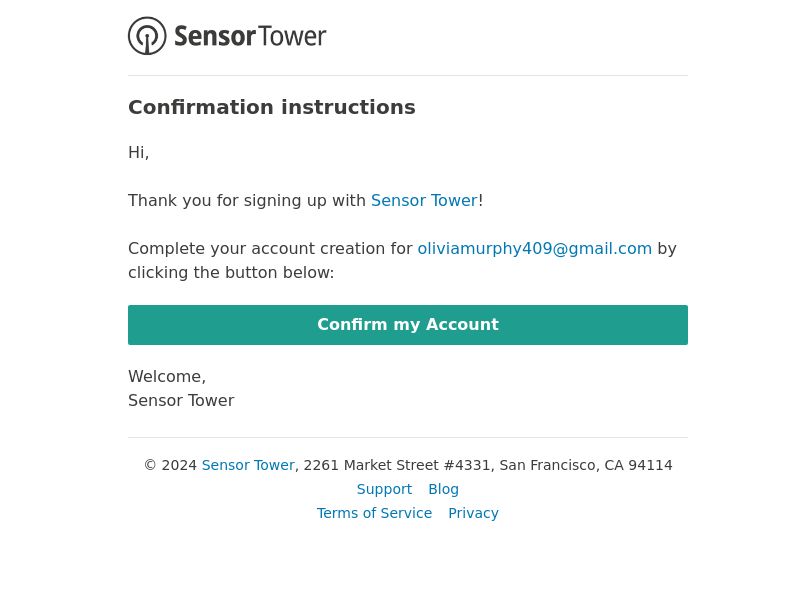Click the "Welcome," sign-off line
Image resolution: width=800 pixels, height=600 pixels.
[x=167, y=377]
